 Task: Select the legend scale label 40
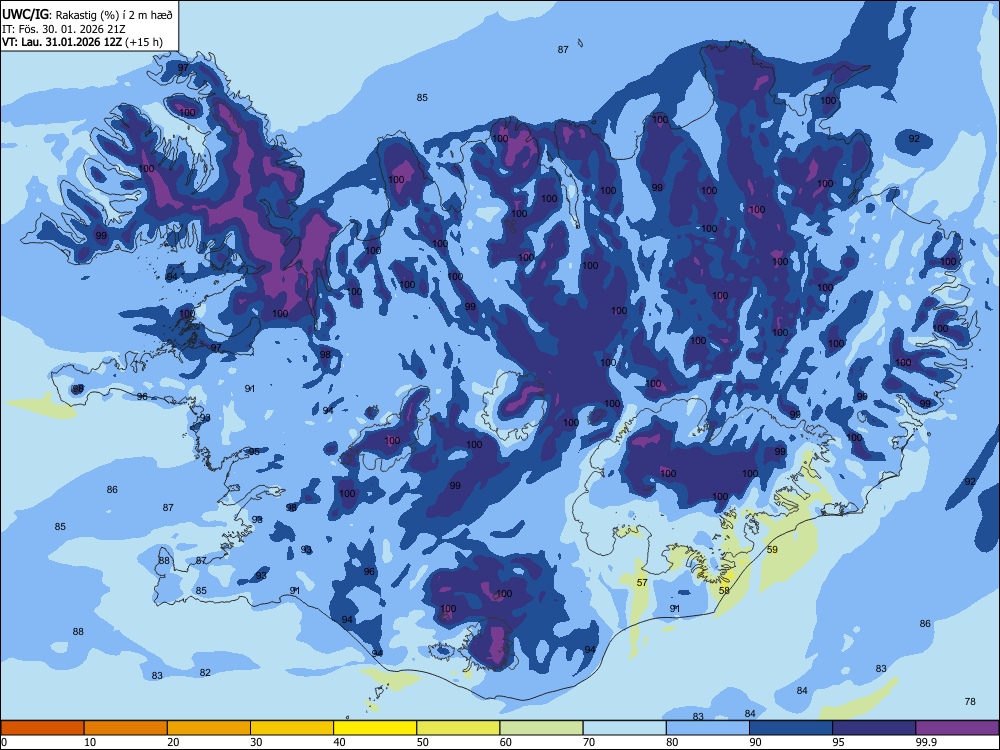click(x=340, y=742)
